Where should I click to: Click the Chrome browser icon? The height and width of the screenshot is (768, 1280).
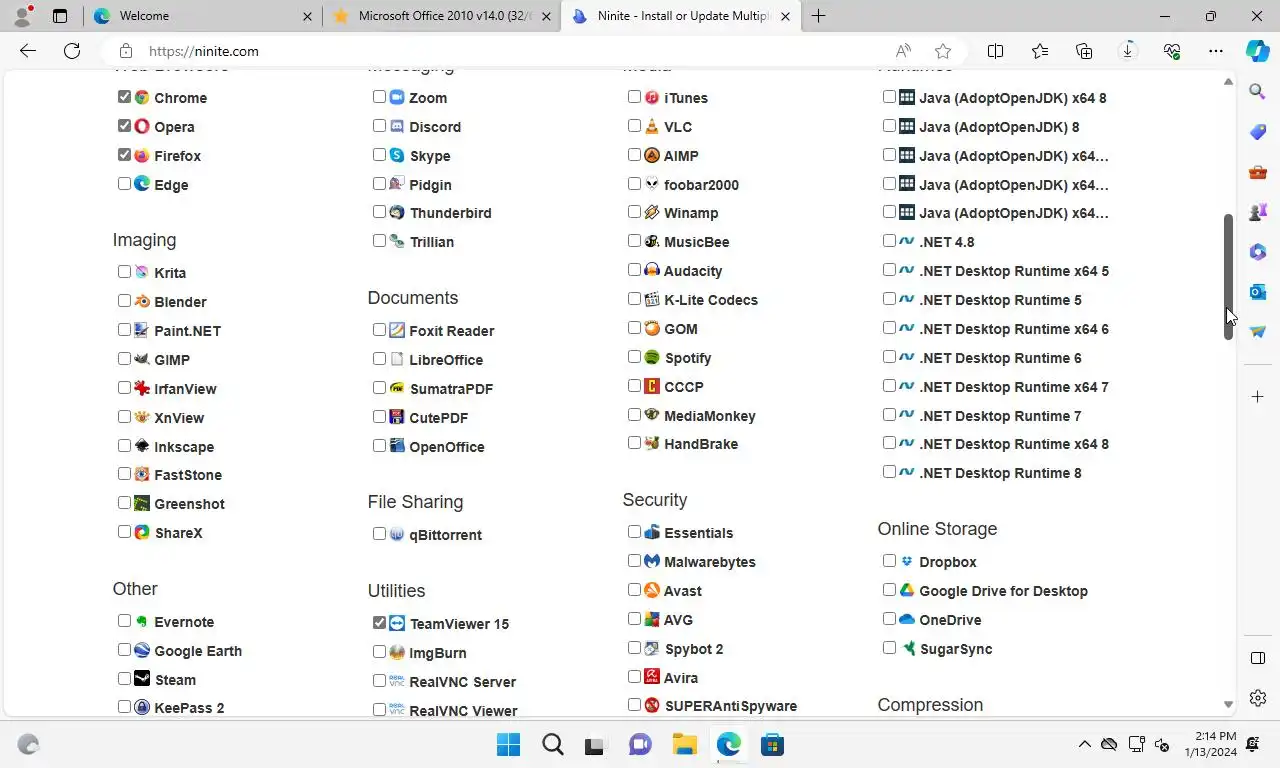click(142, 97)
